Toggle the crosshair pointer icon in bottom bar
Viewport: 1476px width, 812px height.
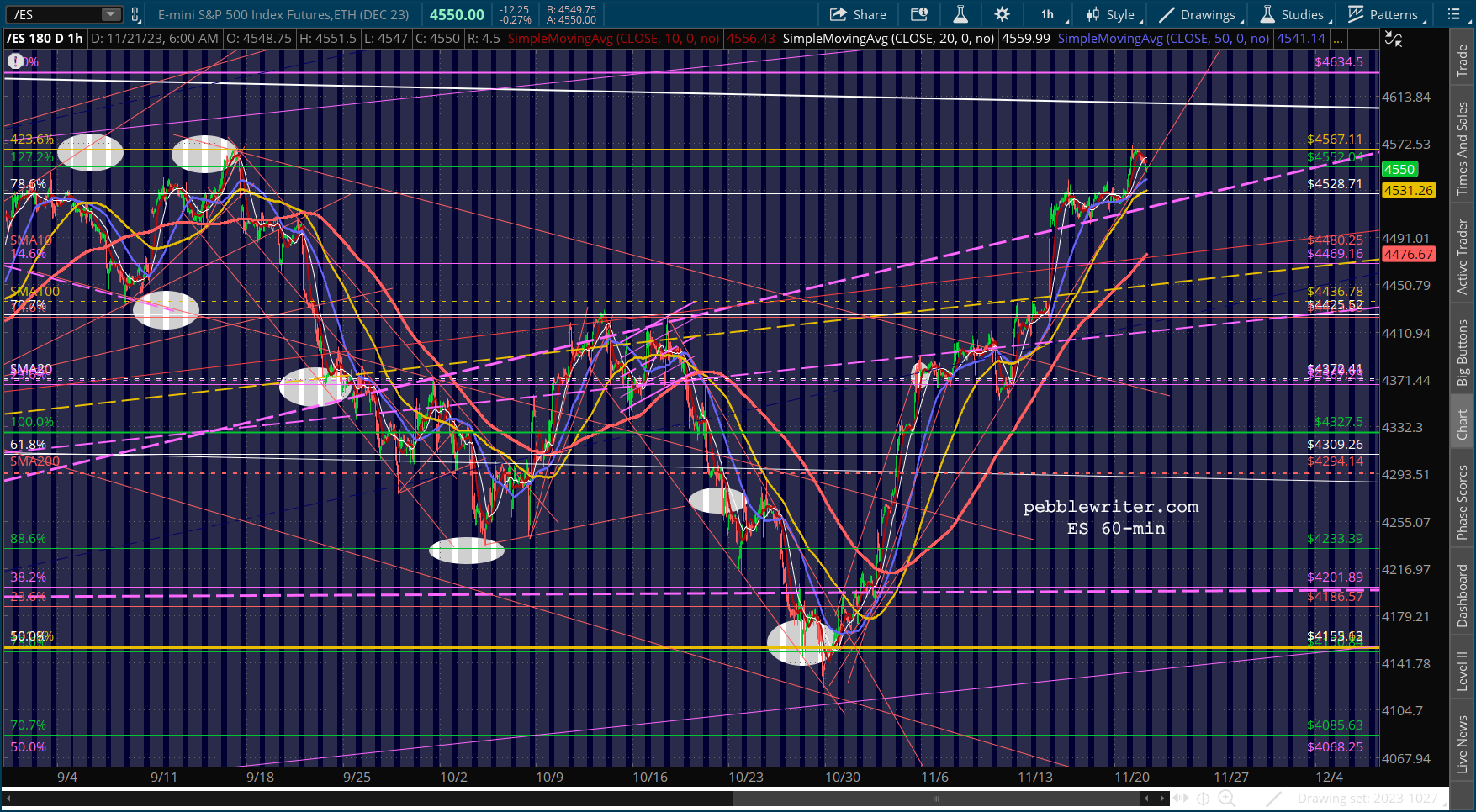click(1204, 799)
